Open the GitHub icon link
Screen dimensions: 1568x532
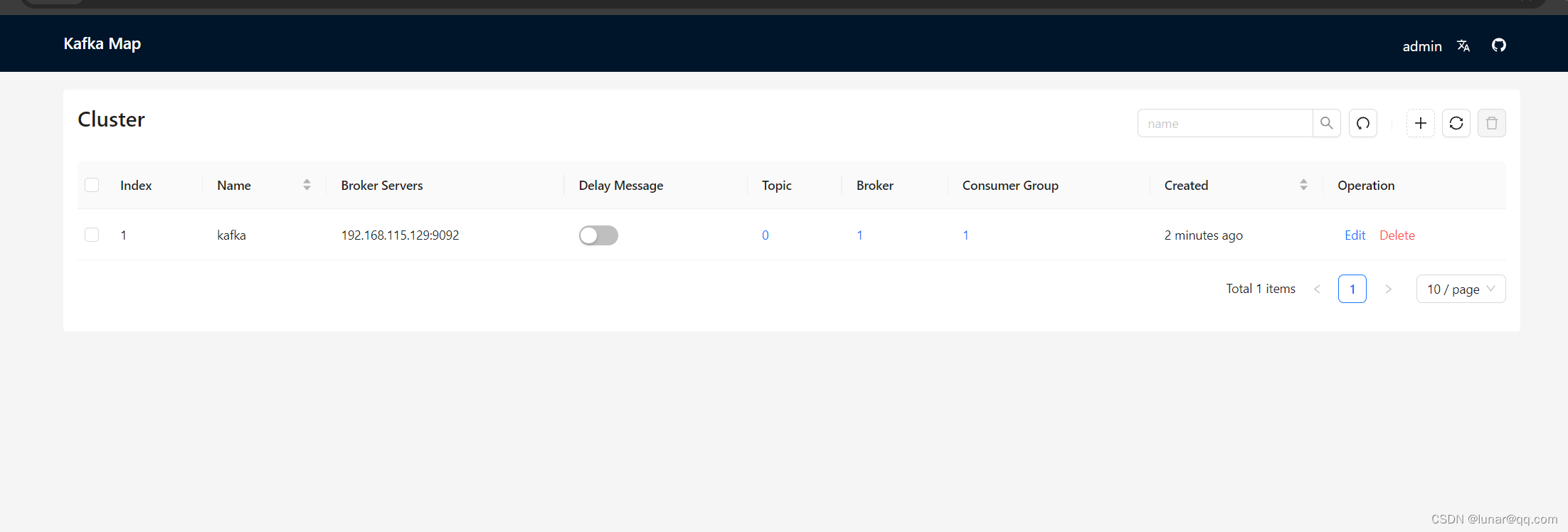(1499, 46)
